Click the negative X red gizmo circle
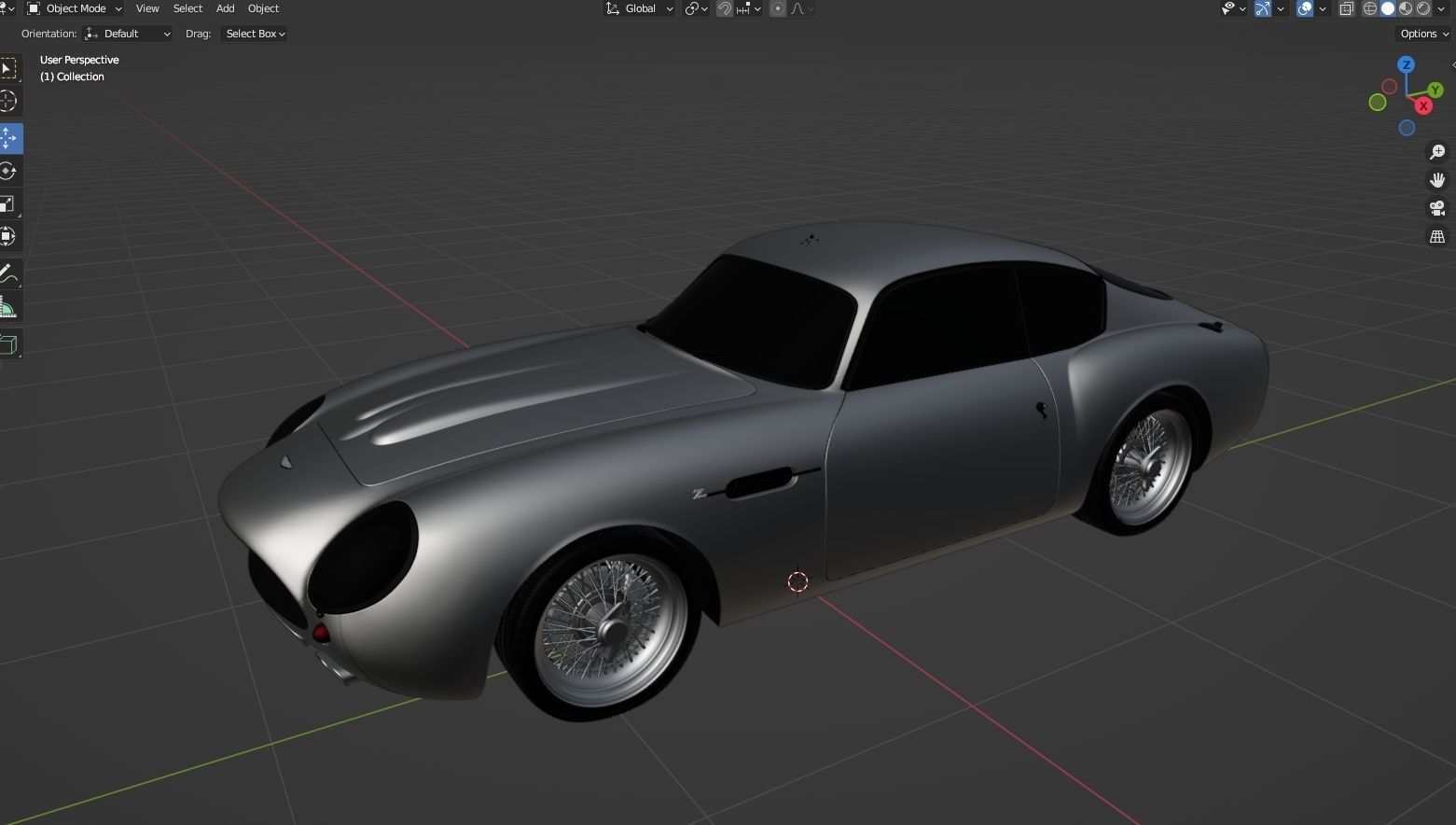Viewport: 1456px width, 825px height. 1389,87
